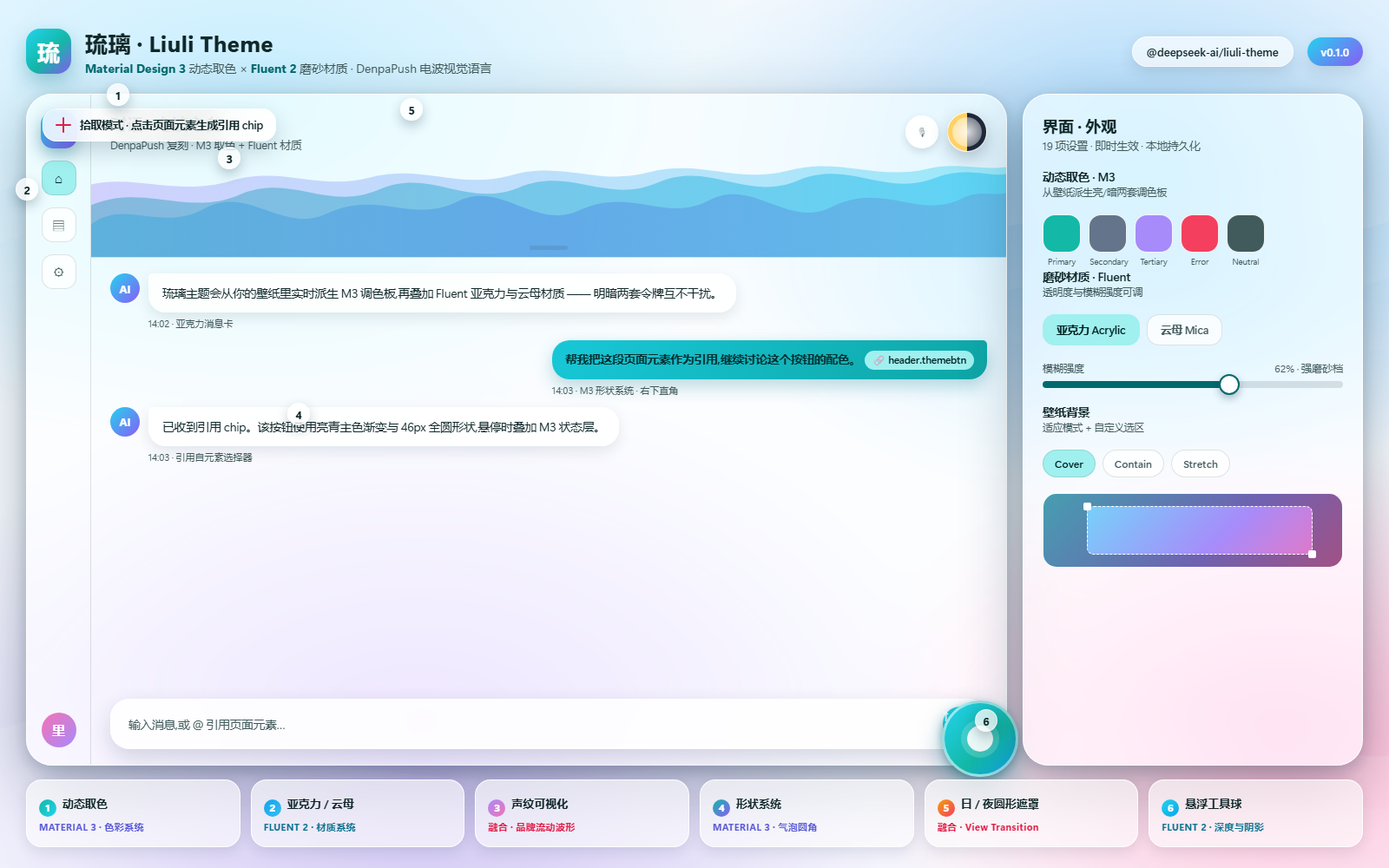This screenshot has width=1389, height=868.
Task: Click the user message bubble 帮我把这段页面元素作为引用
Action: [769, 359]
